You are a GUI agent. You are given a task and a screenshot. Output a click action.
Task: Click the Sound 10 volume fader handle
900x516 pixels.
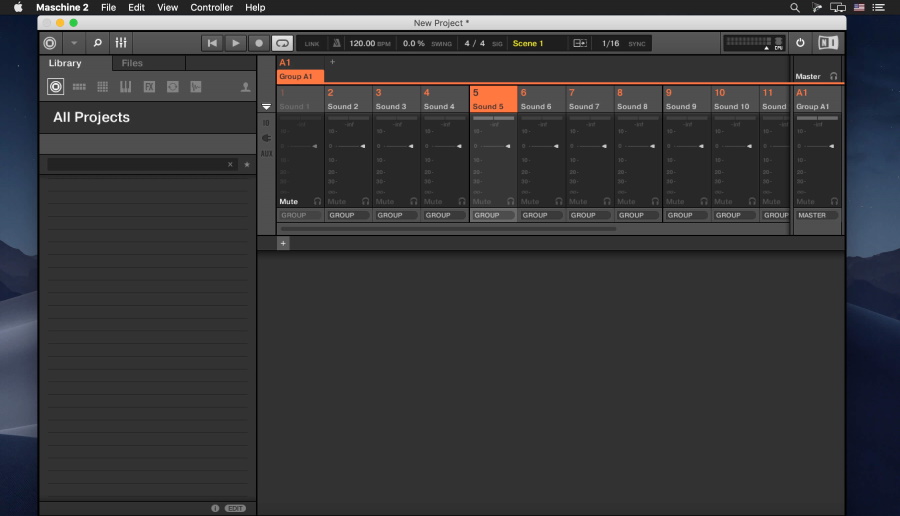click(749, 146)
